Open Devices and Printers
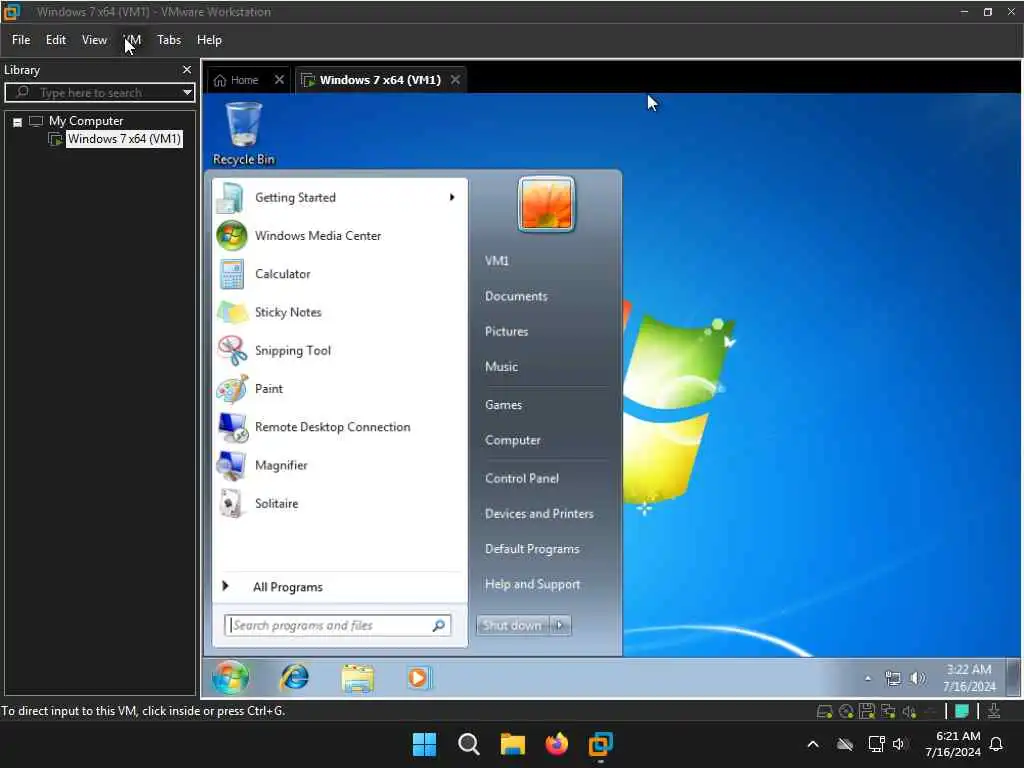The height and width of the screenshot is (768, 1024). point(539,513)
